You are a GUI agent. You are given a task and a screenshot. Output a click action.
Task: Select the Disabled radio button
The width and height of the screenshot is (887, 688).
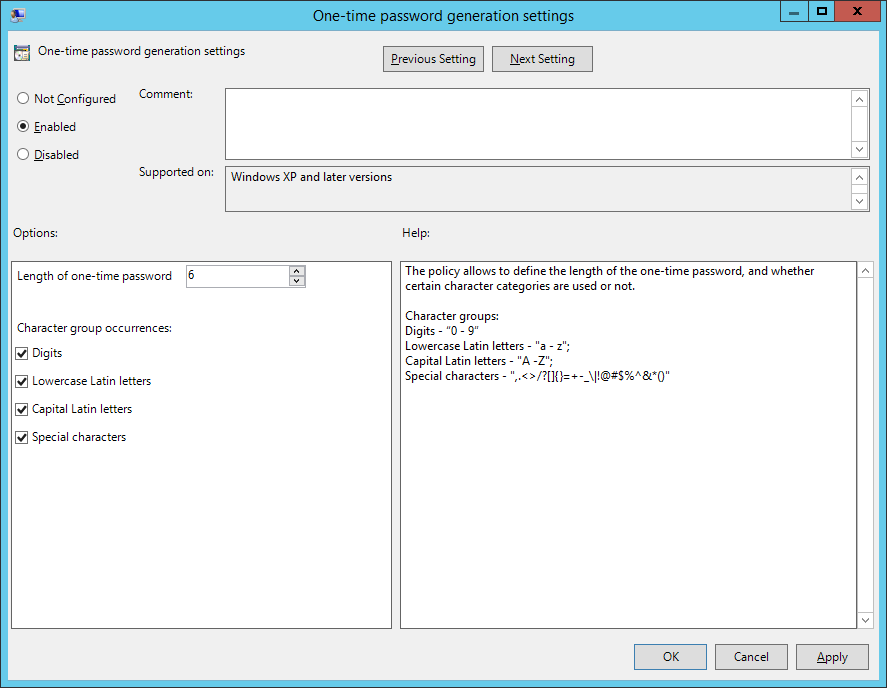(23, 155)
